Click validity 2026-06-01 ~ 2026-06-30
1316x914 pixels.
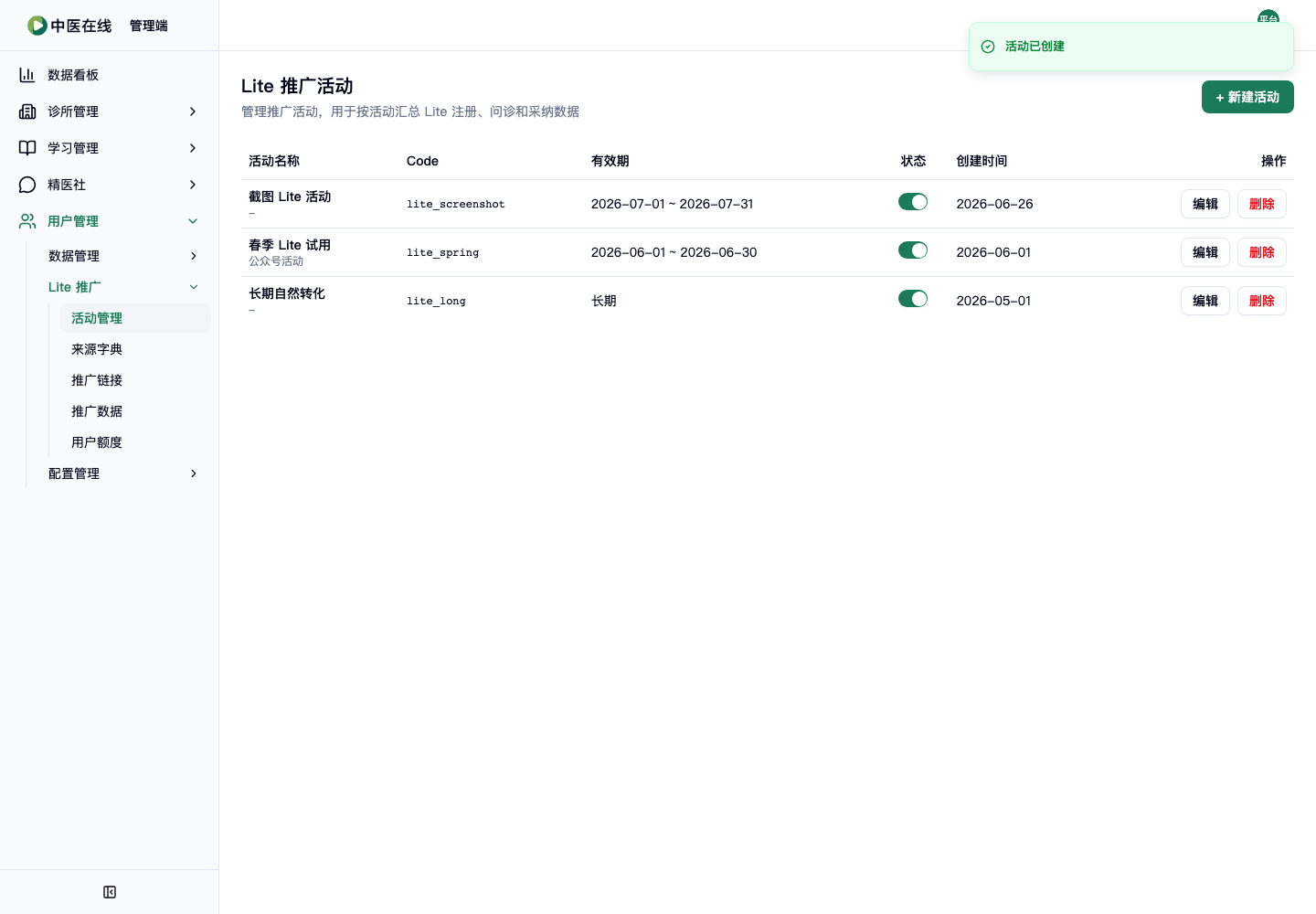click(674, 252)
